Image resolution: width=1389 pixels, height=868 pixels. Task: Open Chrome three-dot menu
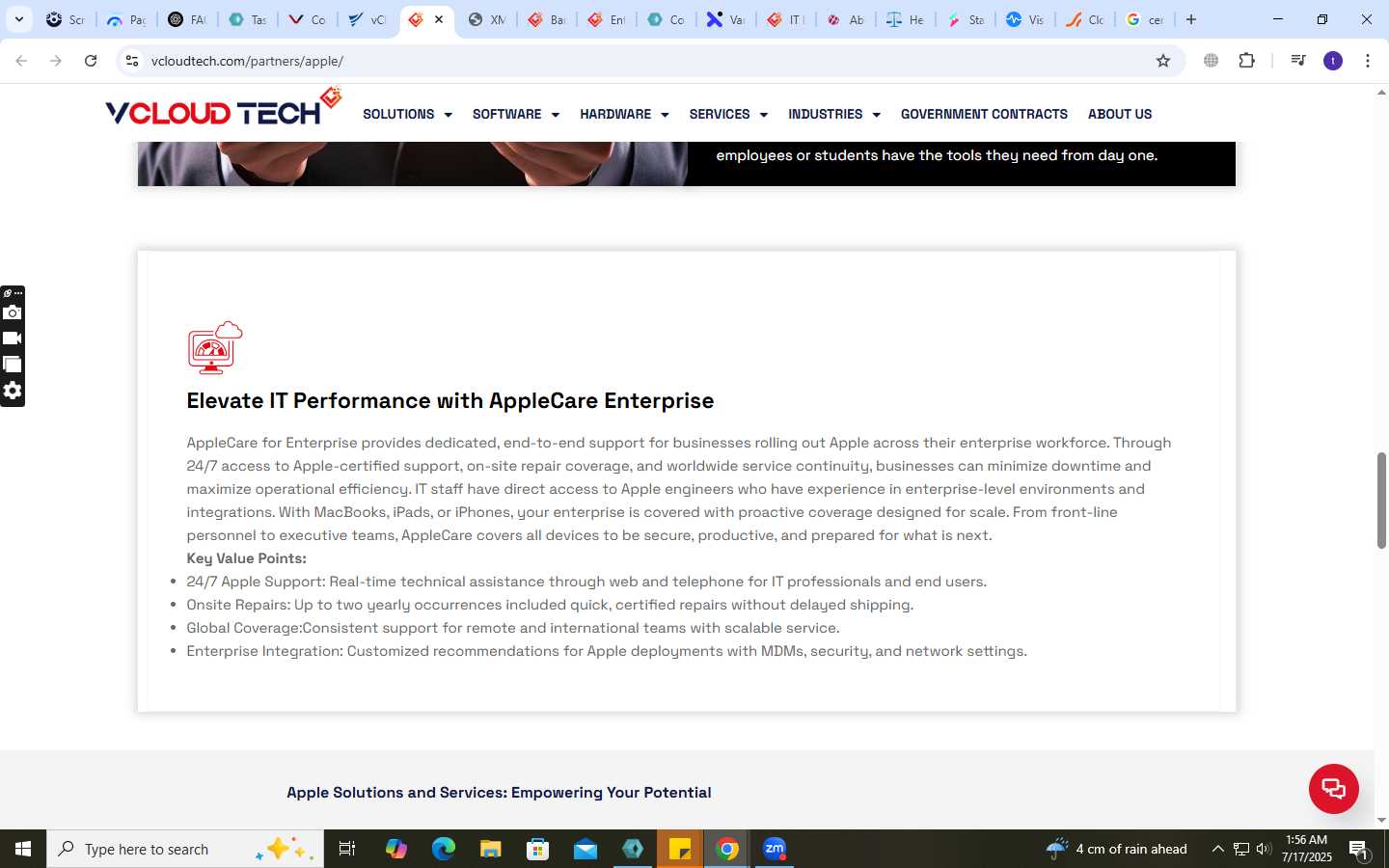click(x=1368, y=61)
